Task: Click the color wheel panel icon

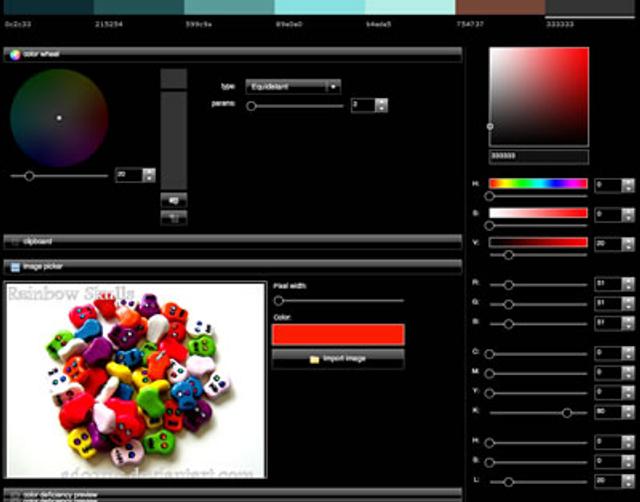Action: tap(15, 54)
